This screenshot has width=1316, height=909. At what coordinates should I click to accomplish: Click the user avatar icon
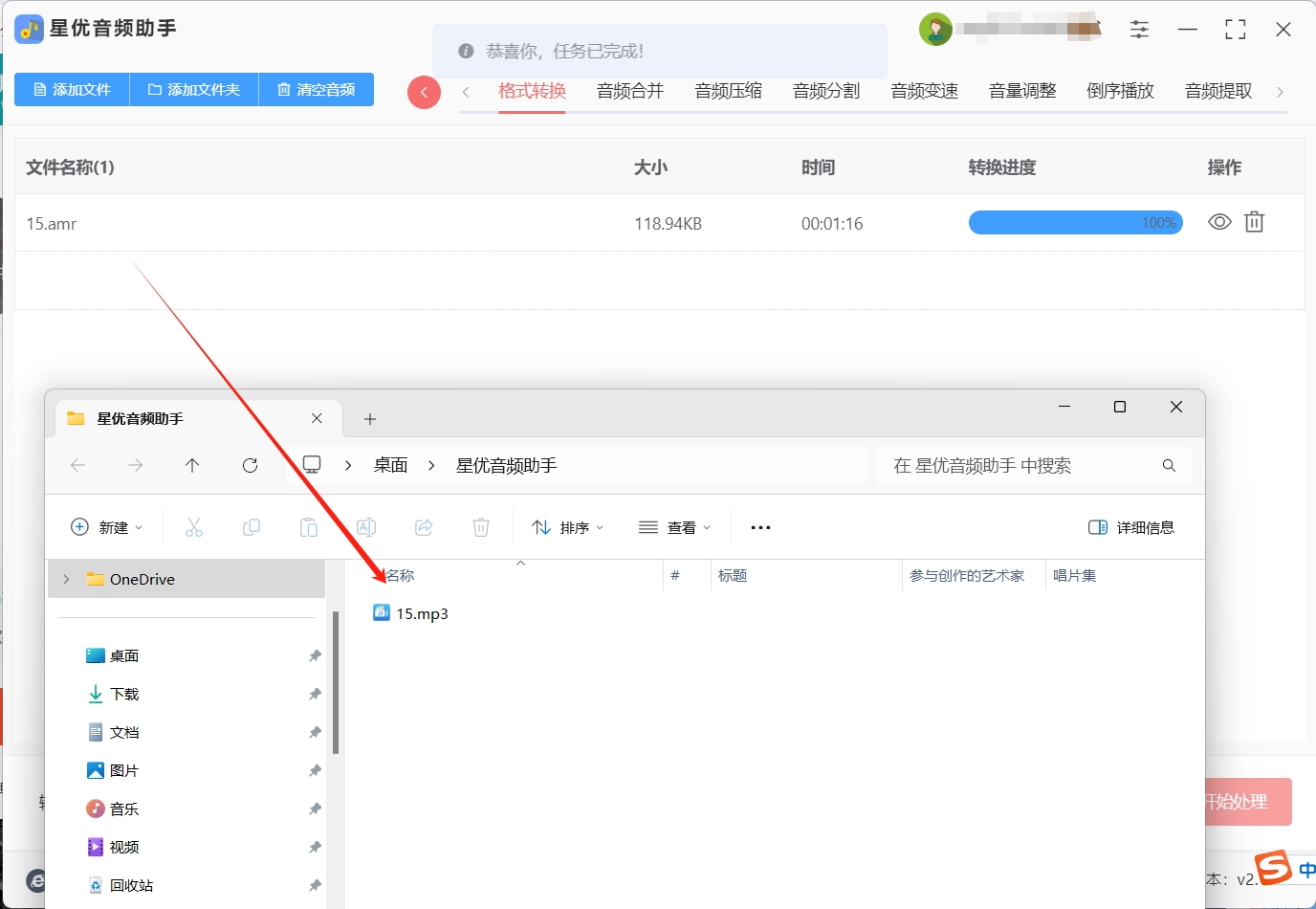coord(935,30)
